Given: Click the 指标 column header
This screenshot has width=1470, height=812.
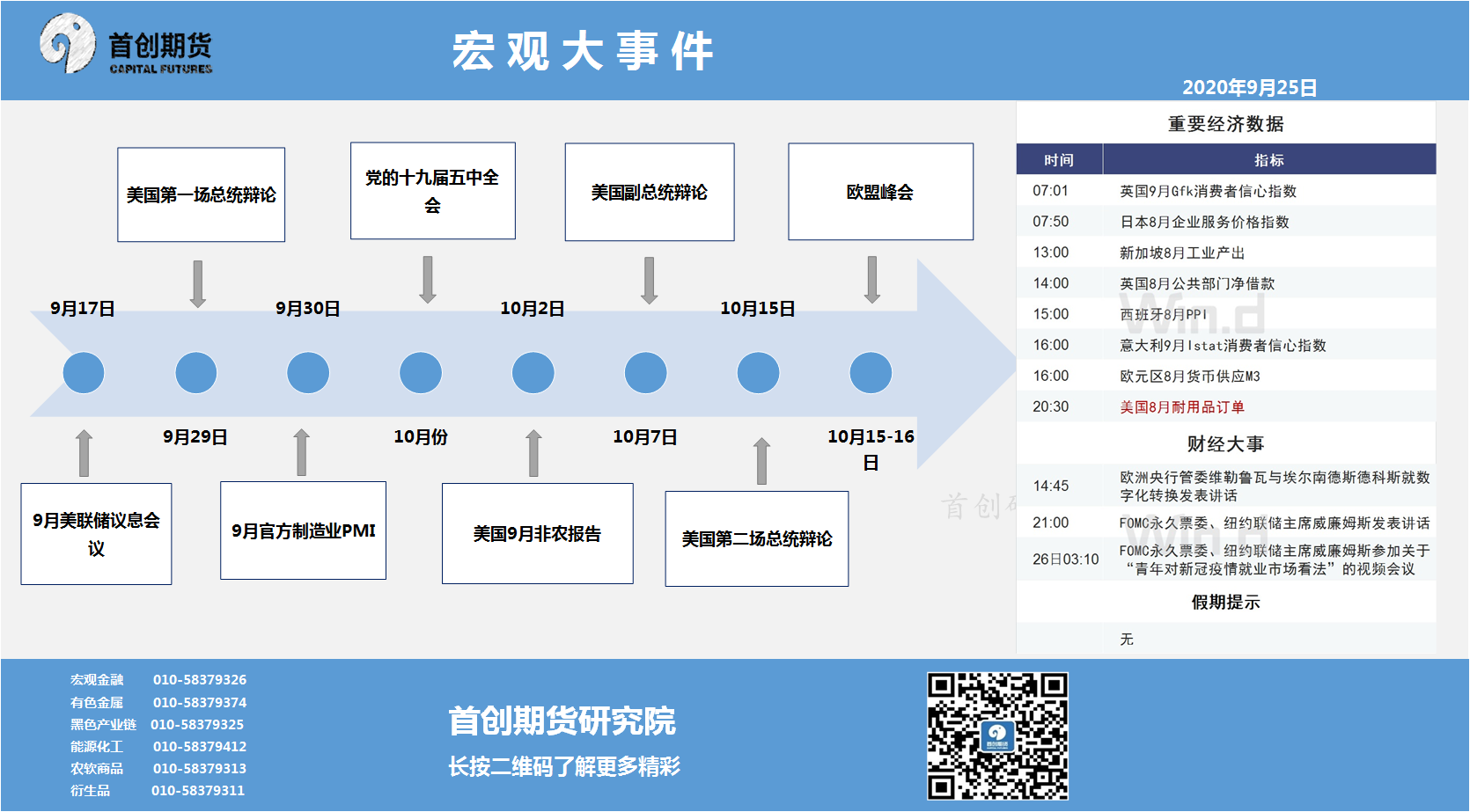Looking at the screenshot, I should click(1269, 160).
